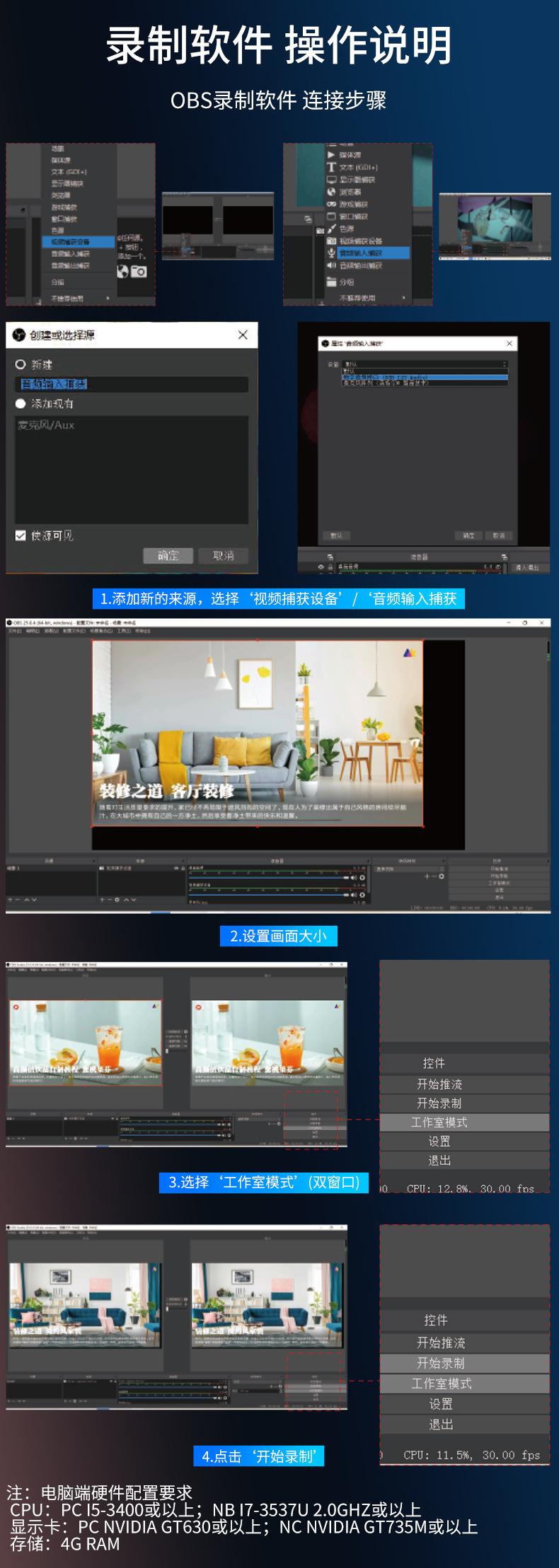Click the source name field in 创建或选择源
559x1568 pixels.
pos(132,384)
